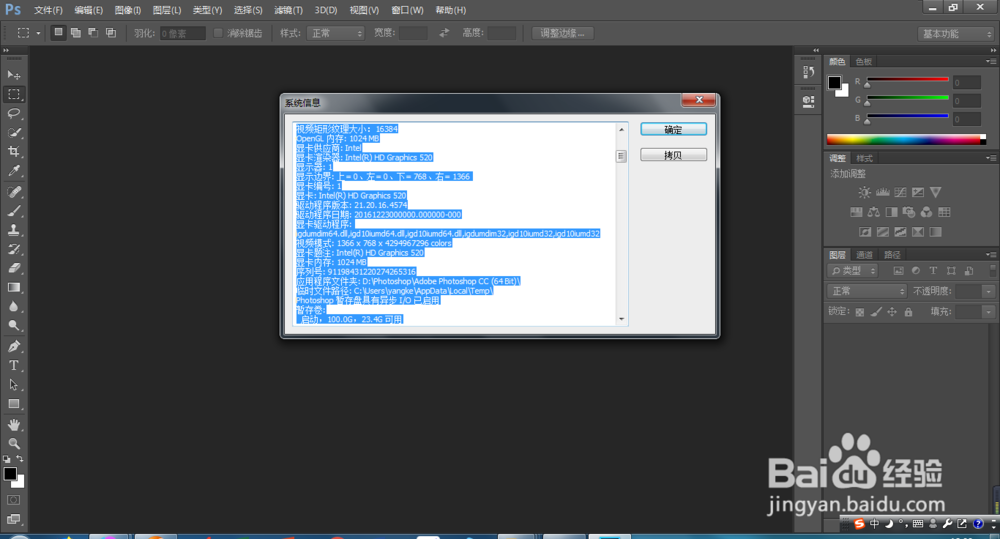The width and height of the screenshot is (1000, 539).
Task: Toggle lock layer position
Action: [x=892, y=312]
